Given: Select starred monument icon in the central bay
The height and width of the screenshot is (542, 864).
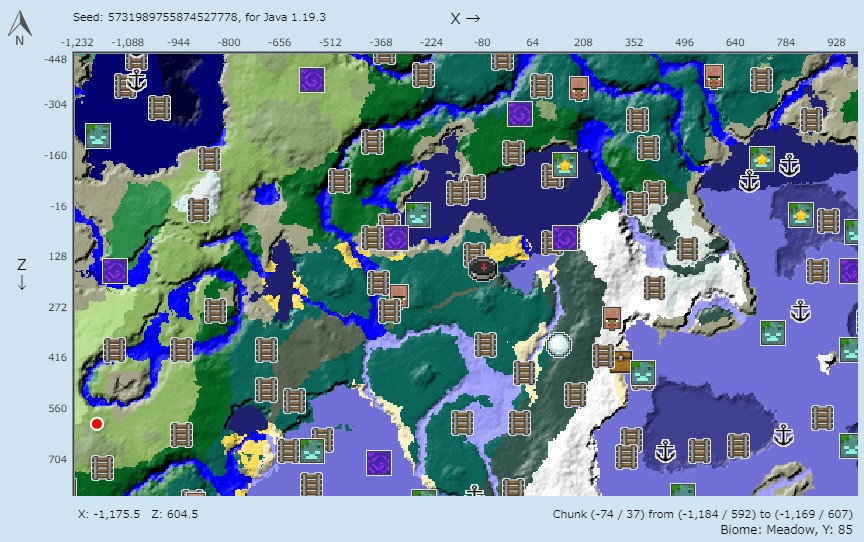Looking at the screenshot, I should pos(565,165).
